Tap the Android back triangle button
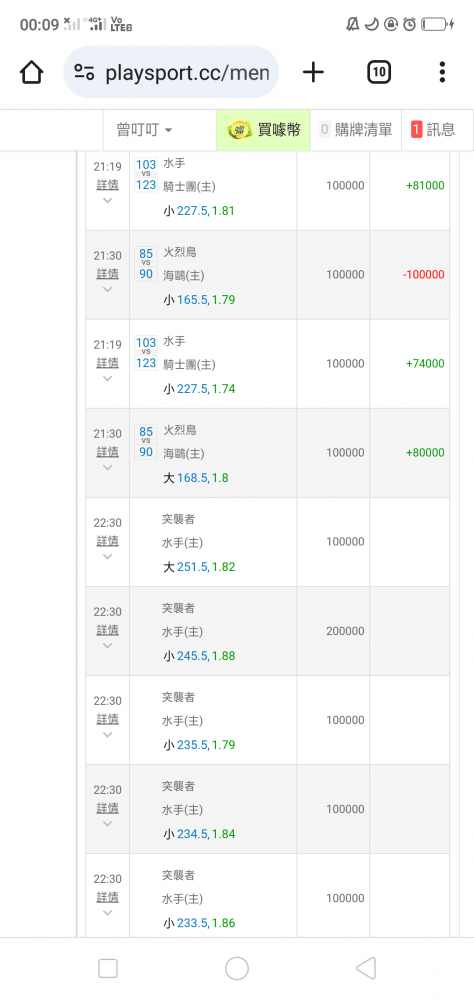Viewport: 474px width, 1000px height. [366, 968]
